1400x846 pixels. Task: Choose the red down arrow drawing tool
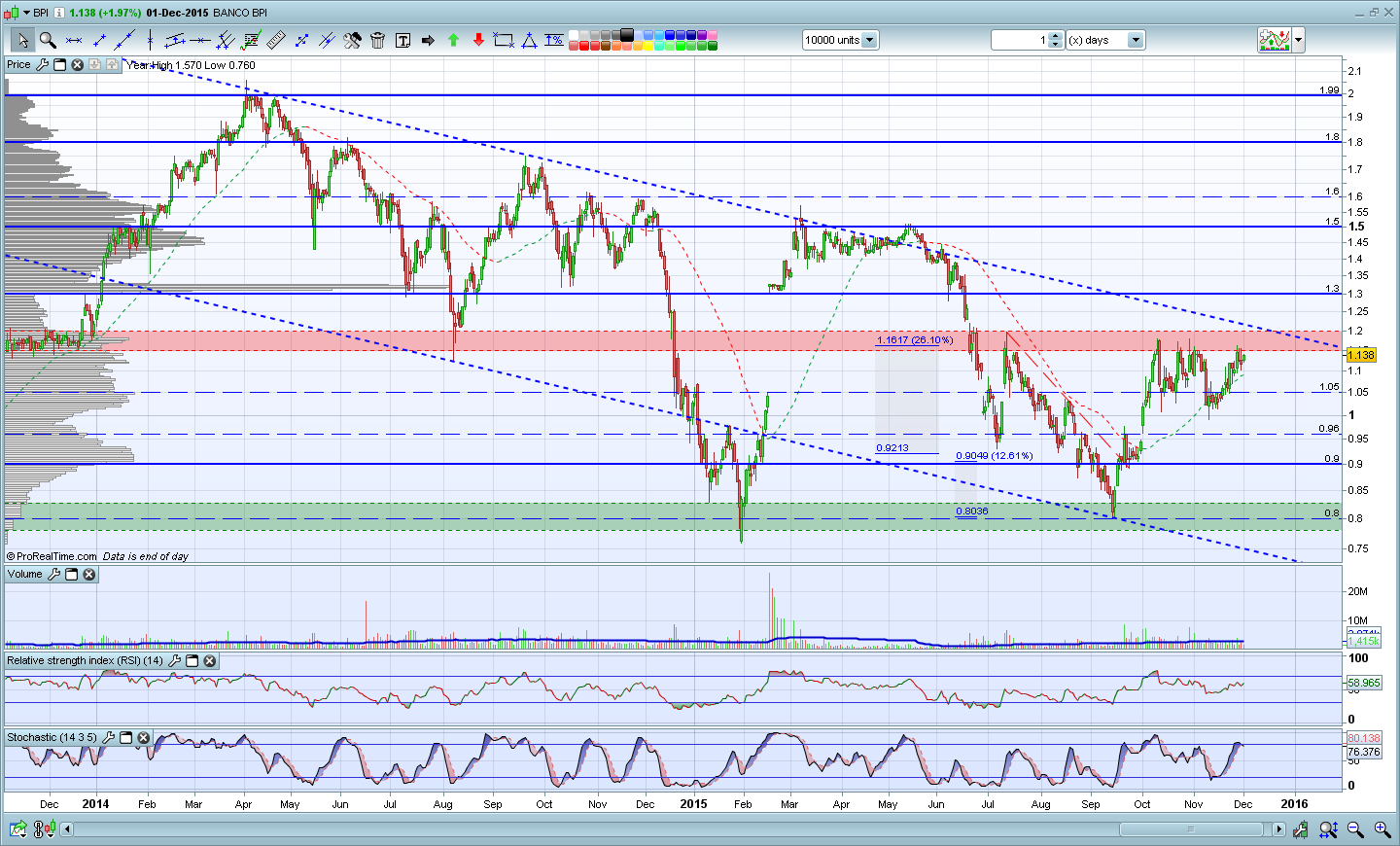478,40
